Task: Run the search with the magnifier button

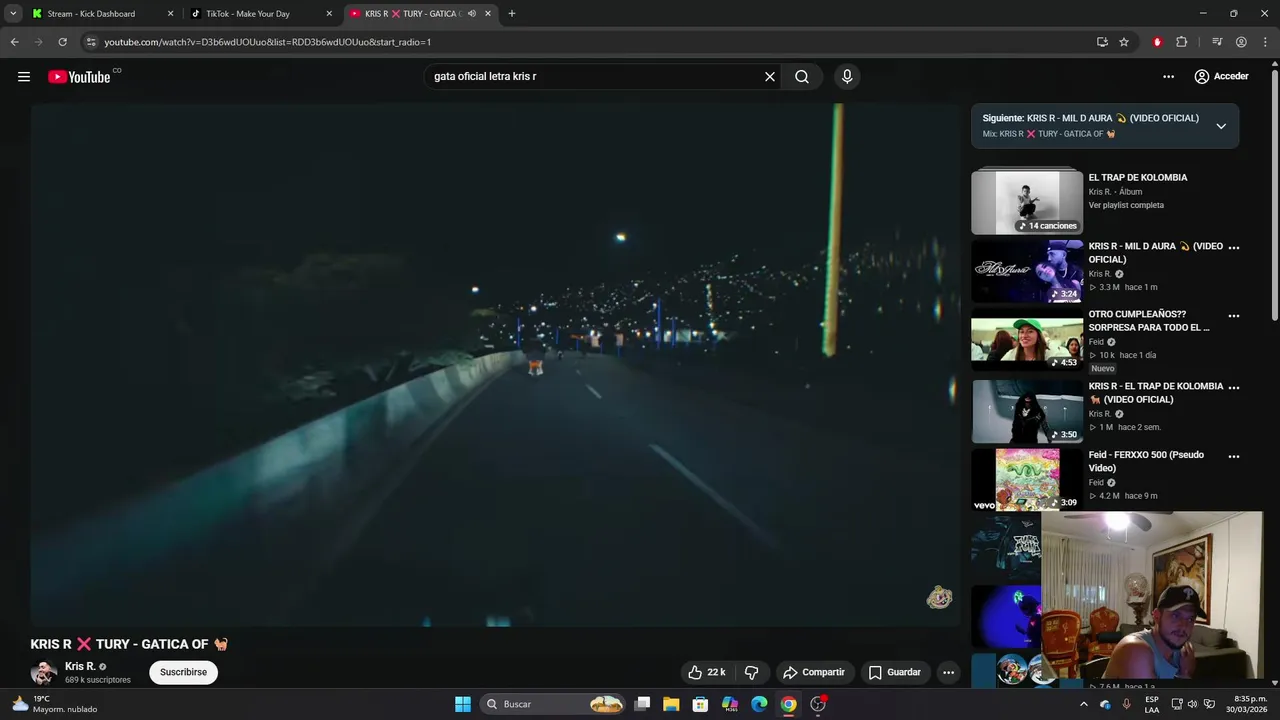Action: [802, 77]
